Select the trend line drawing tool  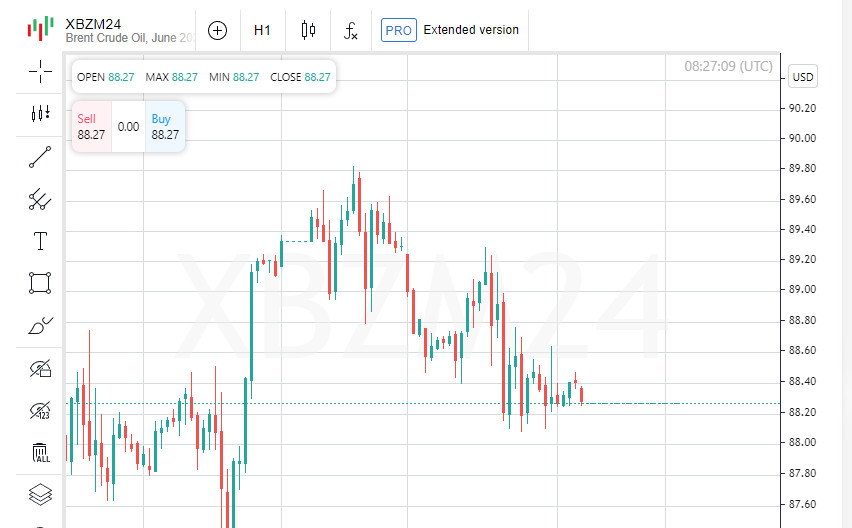pos(40,157)
